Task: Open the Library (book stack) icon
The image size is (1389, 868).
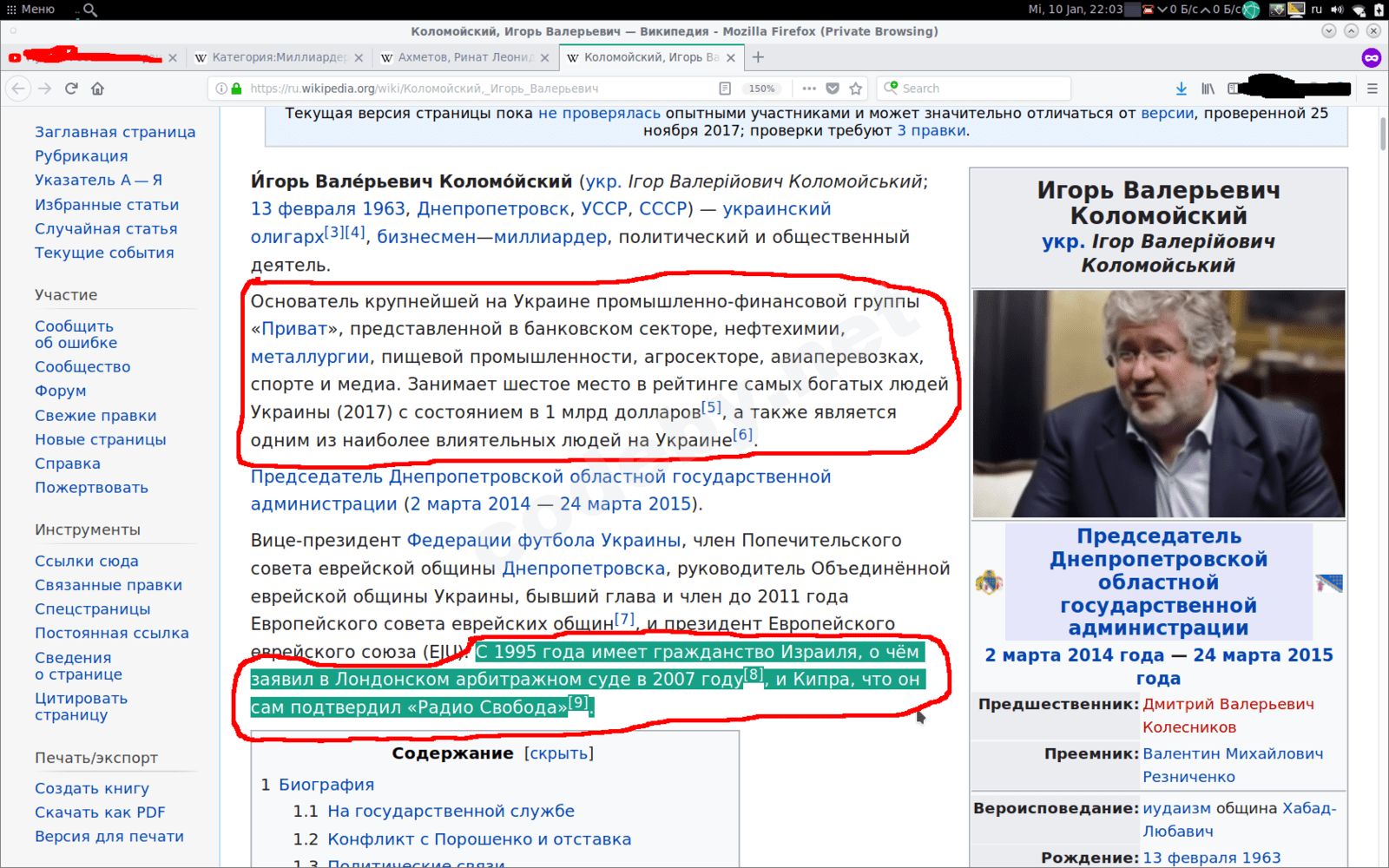Action: (x=1208, y=88)
